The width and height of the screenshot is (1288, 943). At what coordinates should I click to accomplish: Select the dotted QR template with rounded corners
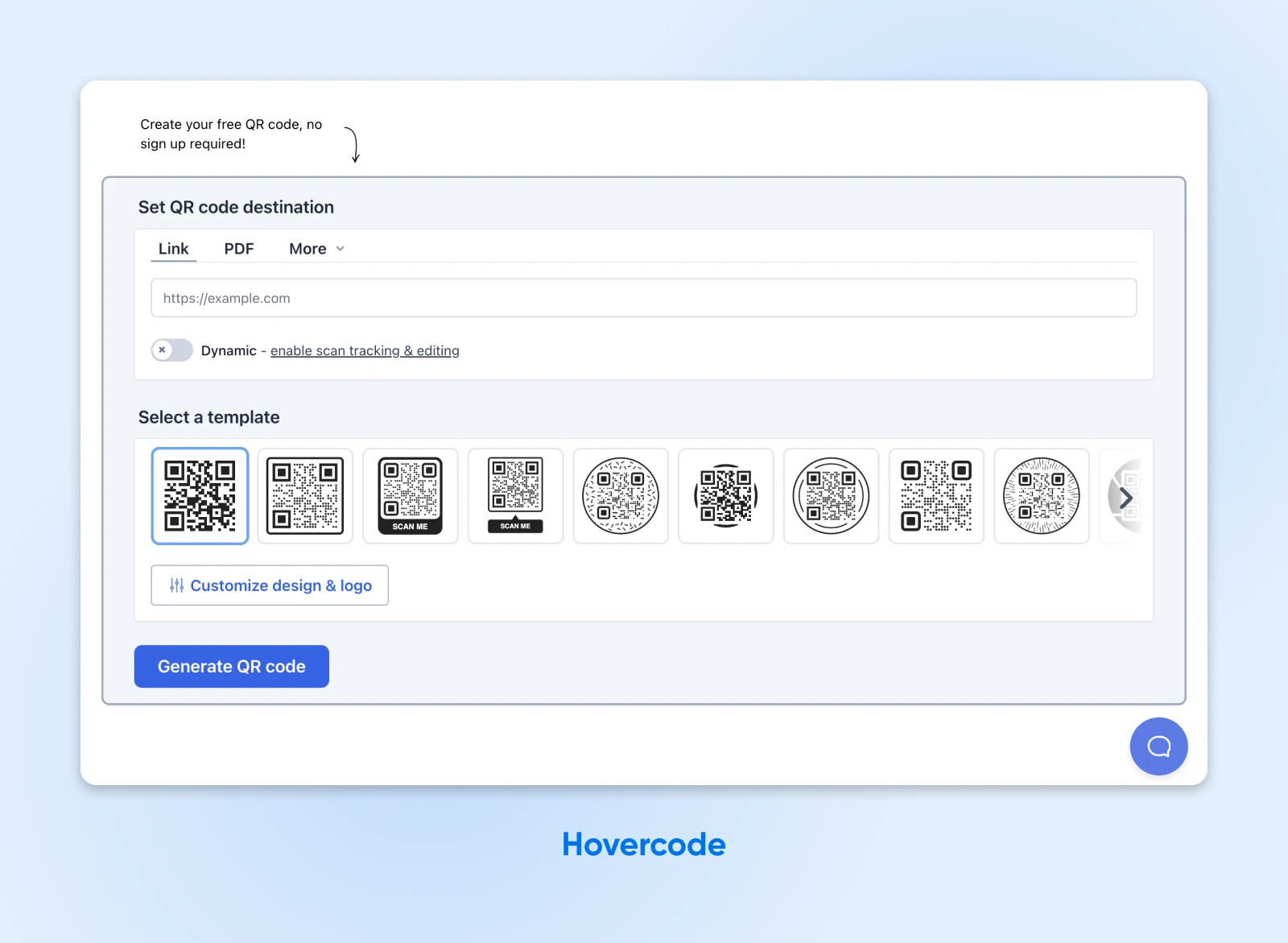(936, 496)
